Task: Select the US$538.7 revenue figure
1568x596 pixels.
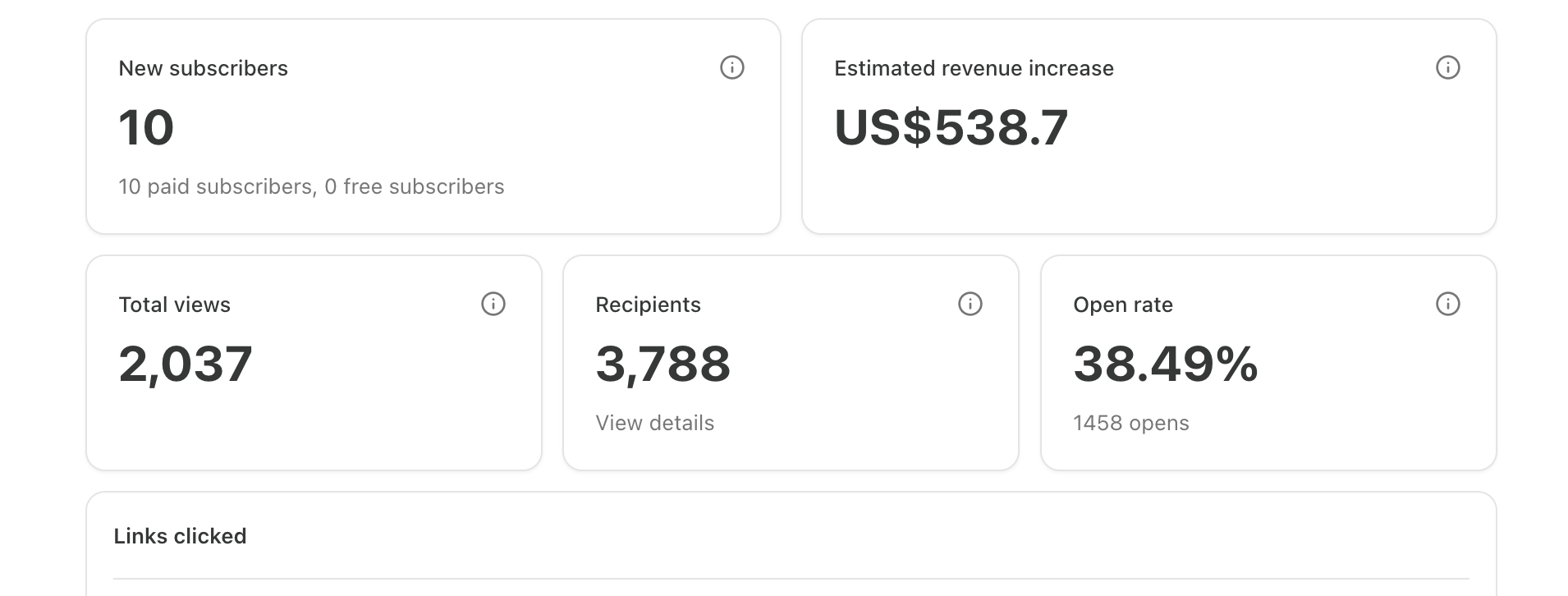Action: click(951, 127)
